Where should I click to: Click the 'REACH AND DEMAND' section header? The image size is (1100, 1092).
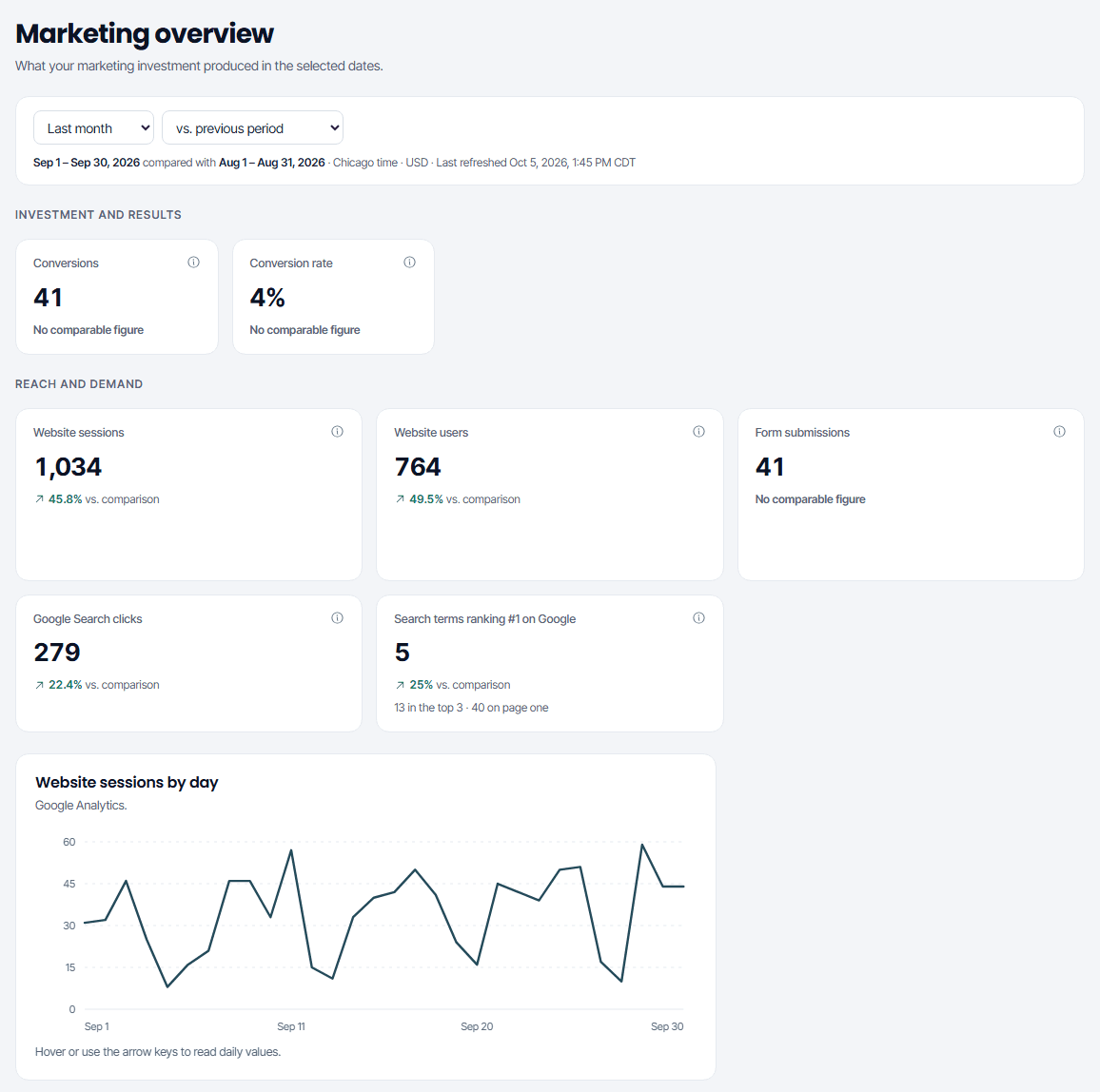[x=79, y=384]
